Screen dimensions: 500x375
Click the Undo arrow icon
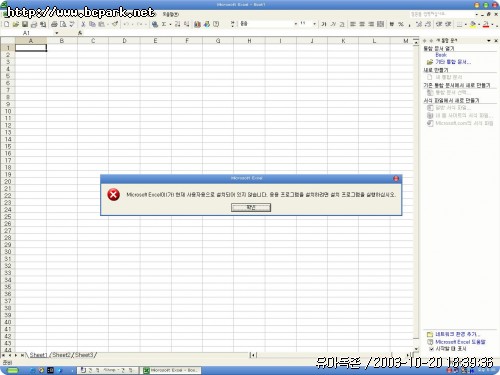pos(126,24)
